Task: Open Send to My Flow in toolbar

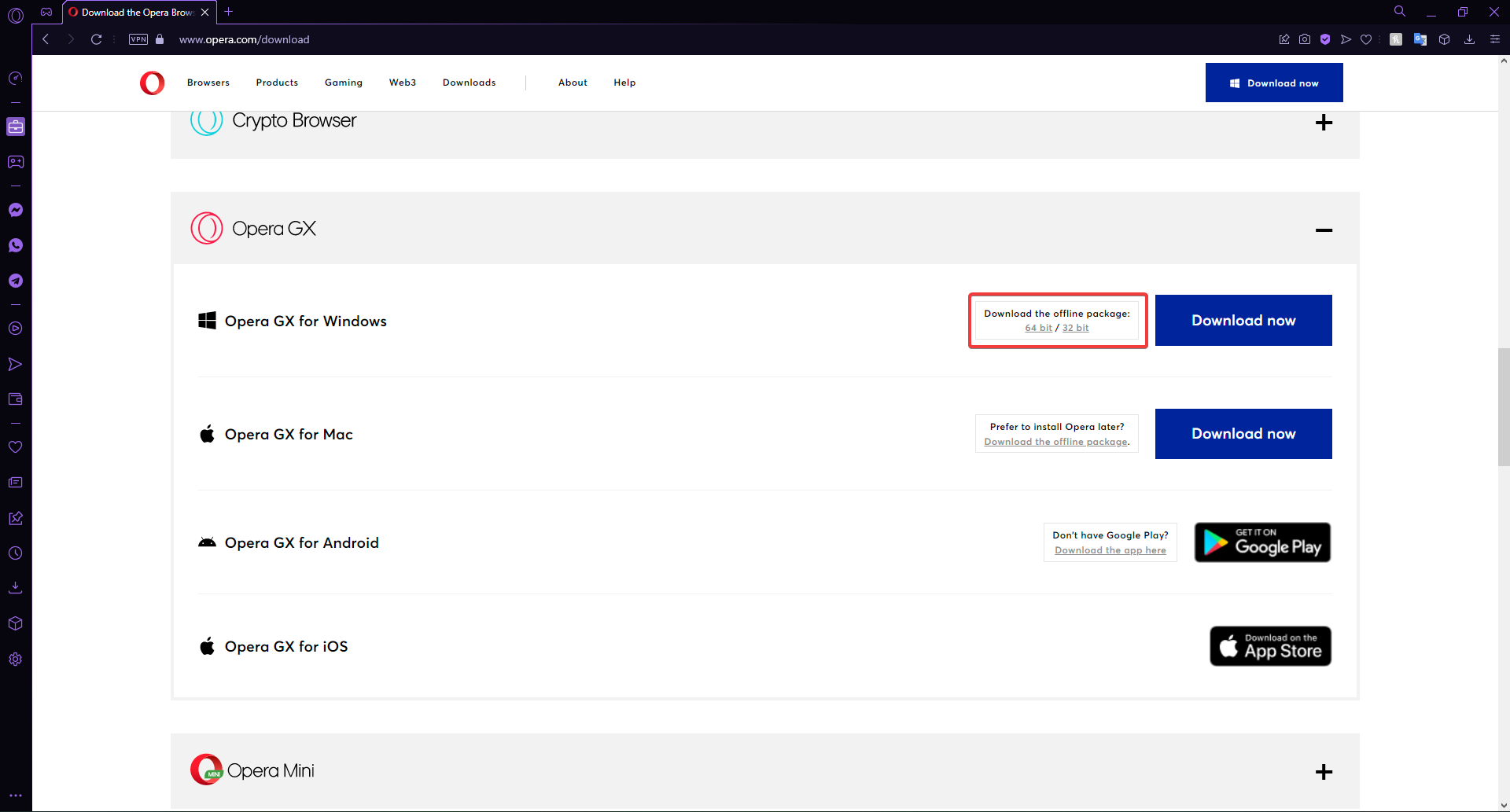Action: (1346, 39)
